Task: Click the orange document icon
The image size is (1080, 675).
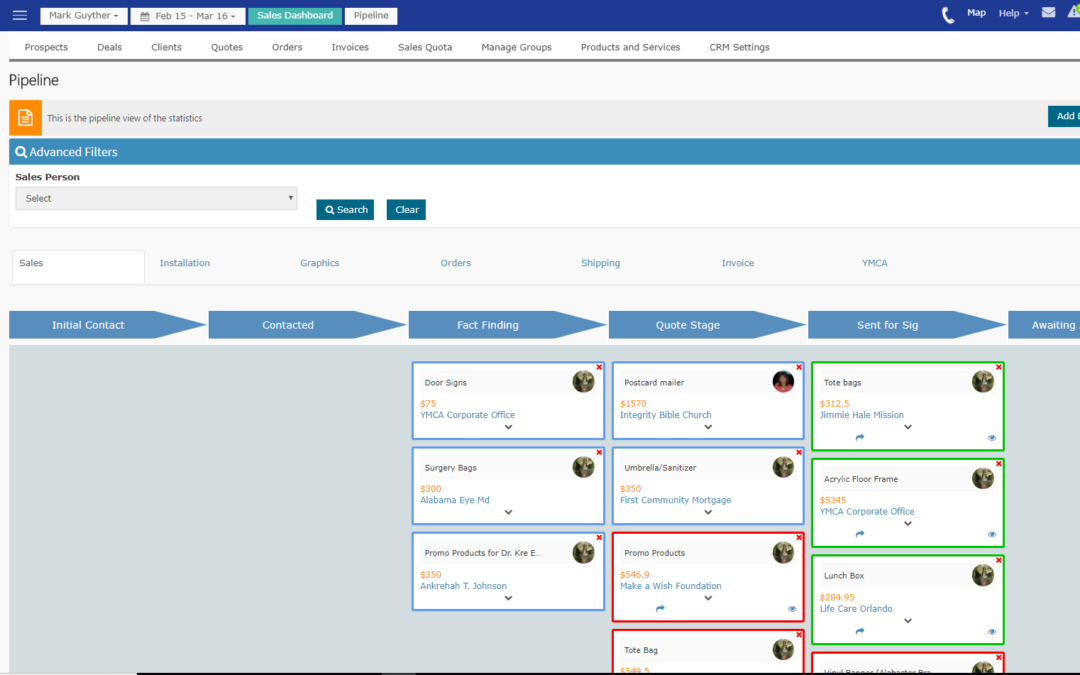Action: coord(25,118)
